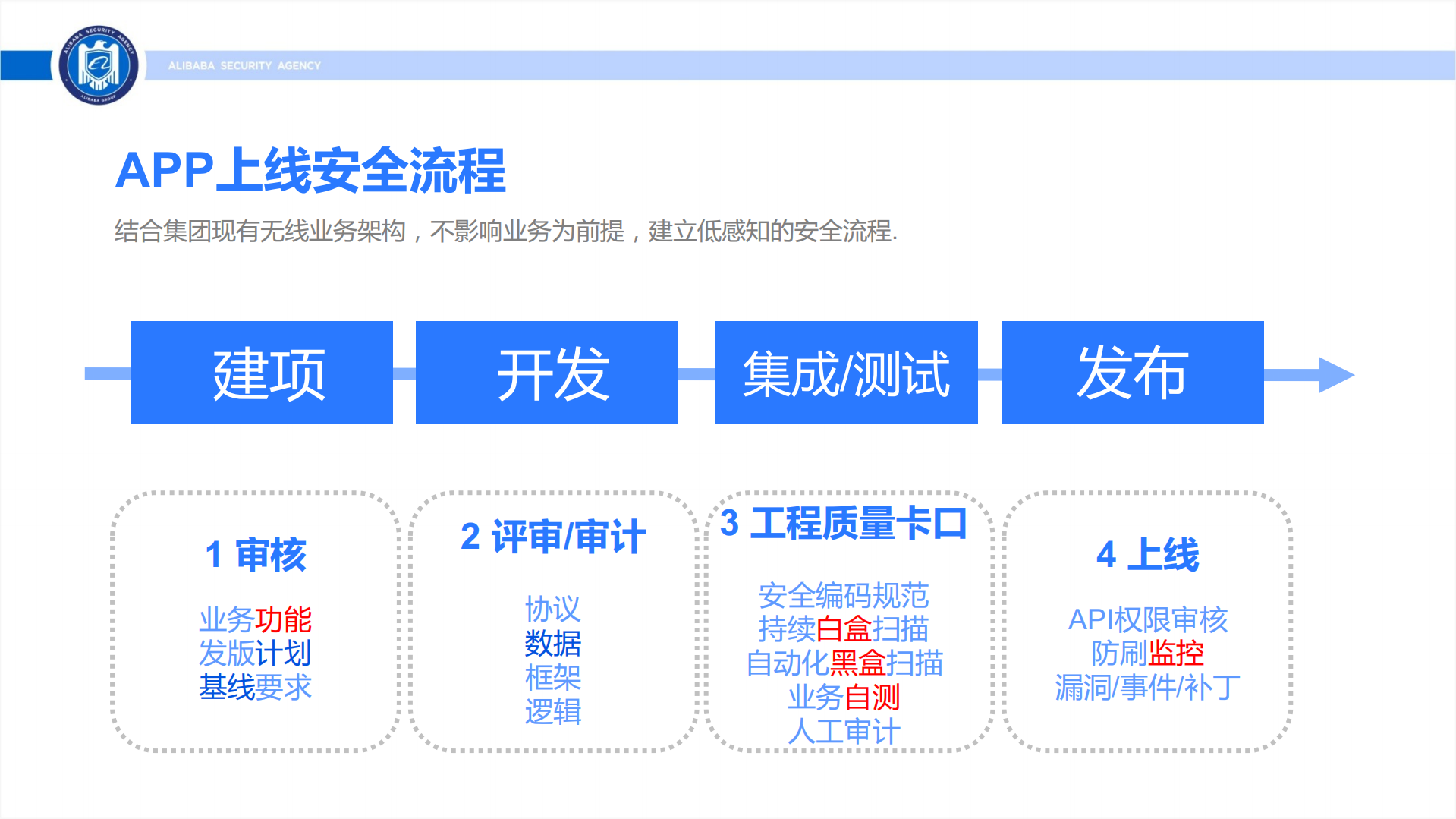Select the 开发 process stage box
1456x819 pixels.
[546, 373]
